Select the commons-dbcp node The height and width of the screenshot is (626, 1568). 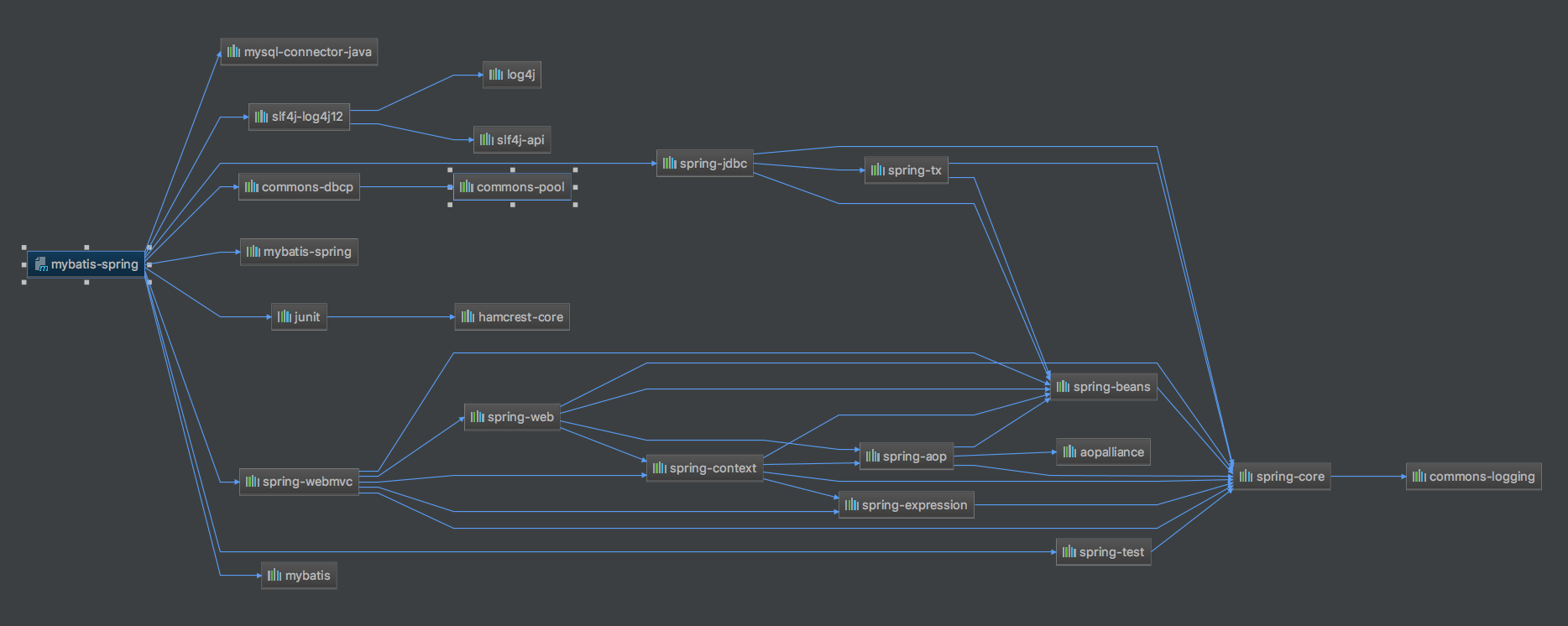pyautogui.click(x=299, y=187)
